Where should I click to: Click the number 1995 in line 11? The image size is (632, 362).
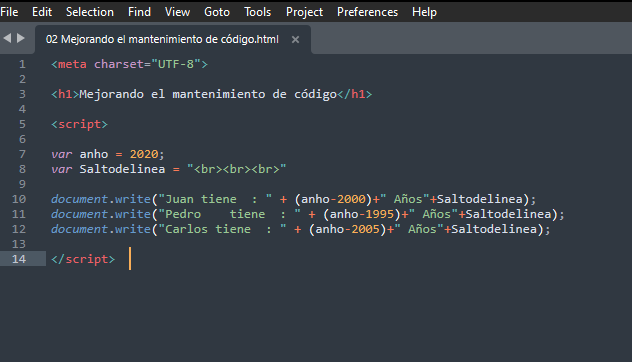[379, 214]
